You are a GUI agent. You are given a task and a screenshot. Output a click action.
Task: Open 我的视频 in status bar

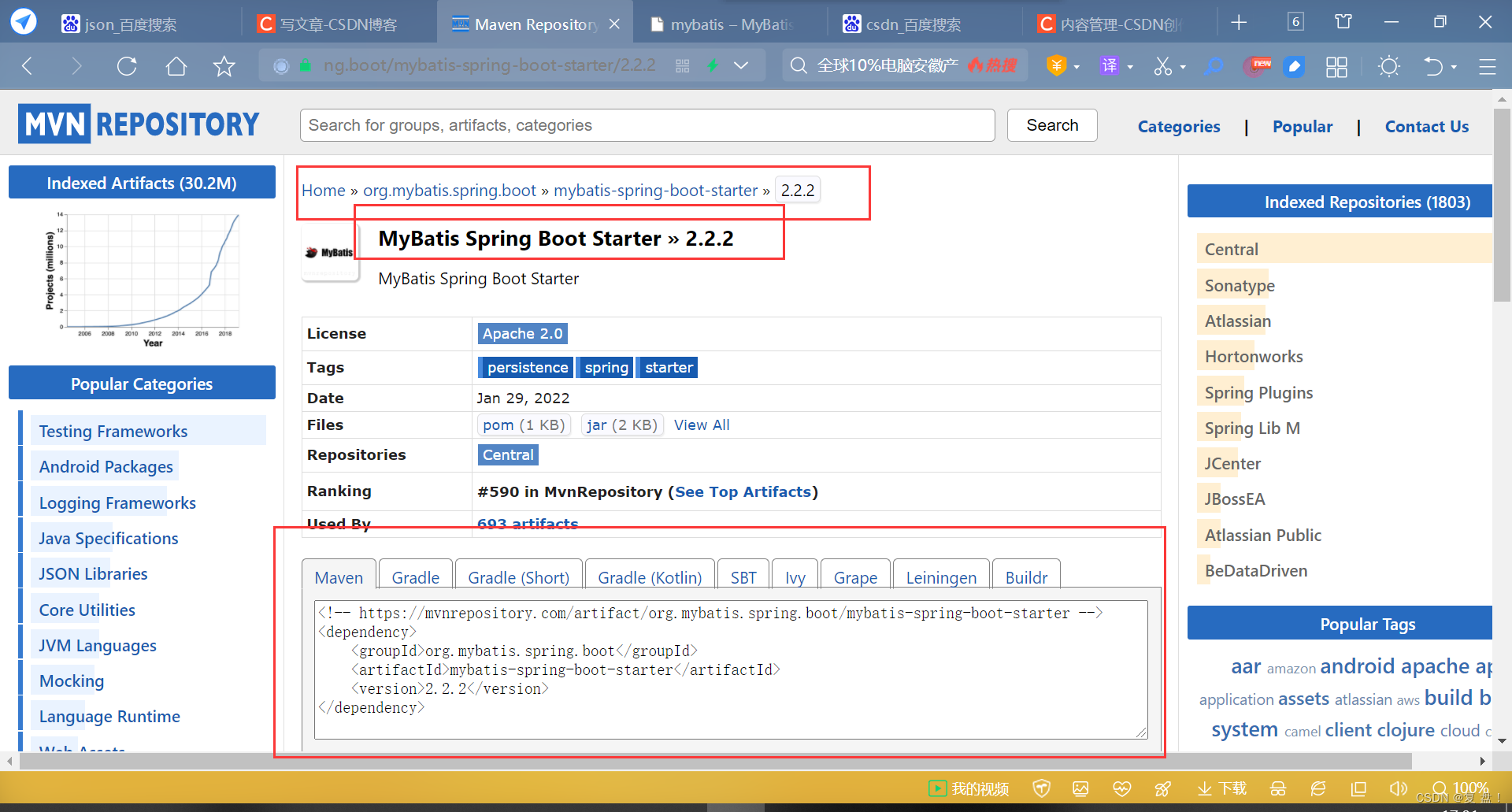[969, 788]
